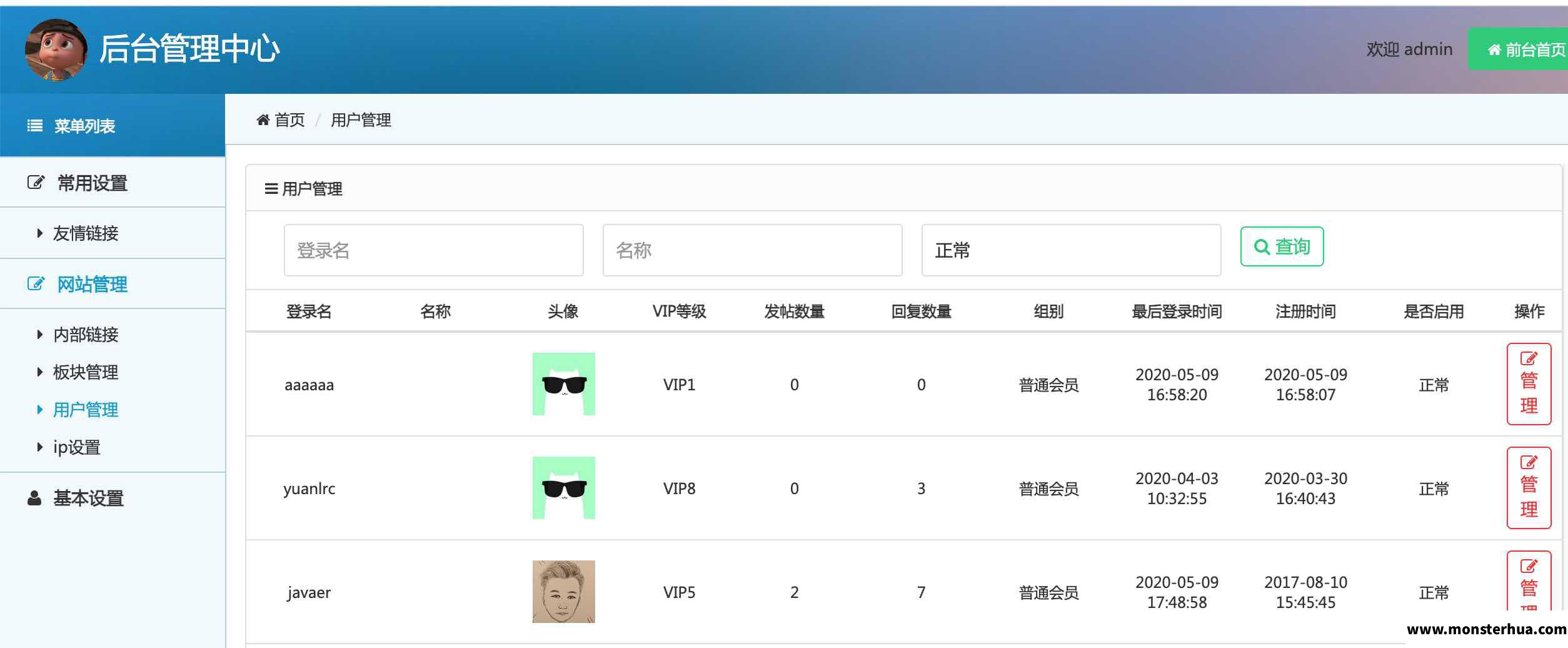Click the 注册时间 column header
1568x648 pixels.
pos(1305,311)
